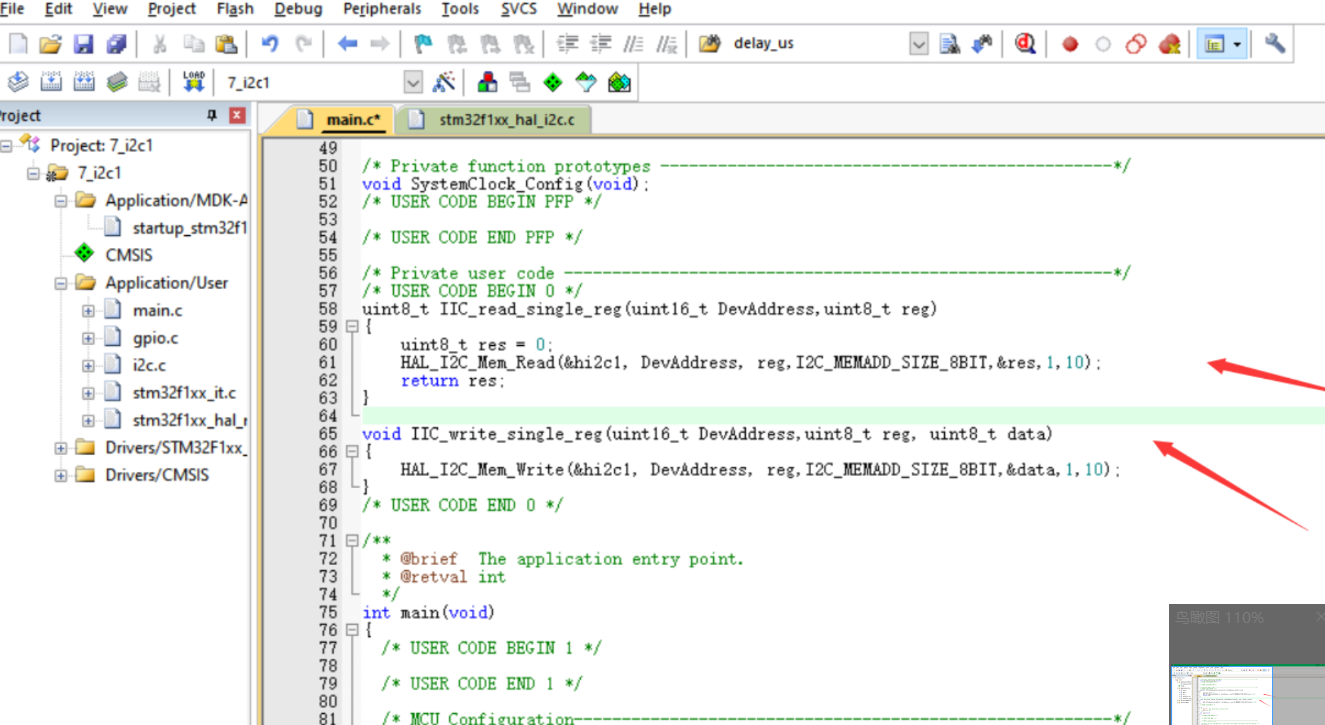Click the Build toolbar icon

pos(51,81)
